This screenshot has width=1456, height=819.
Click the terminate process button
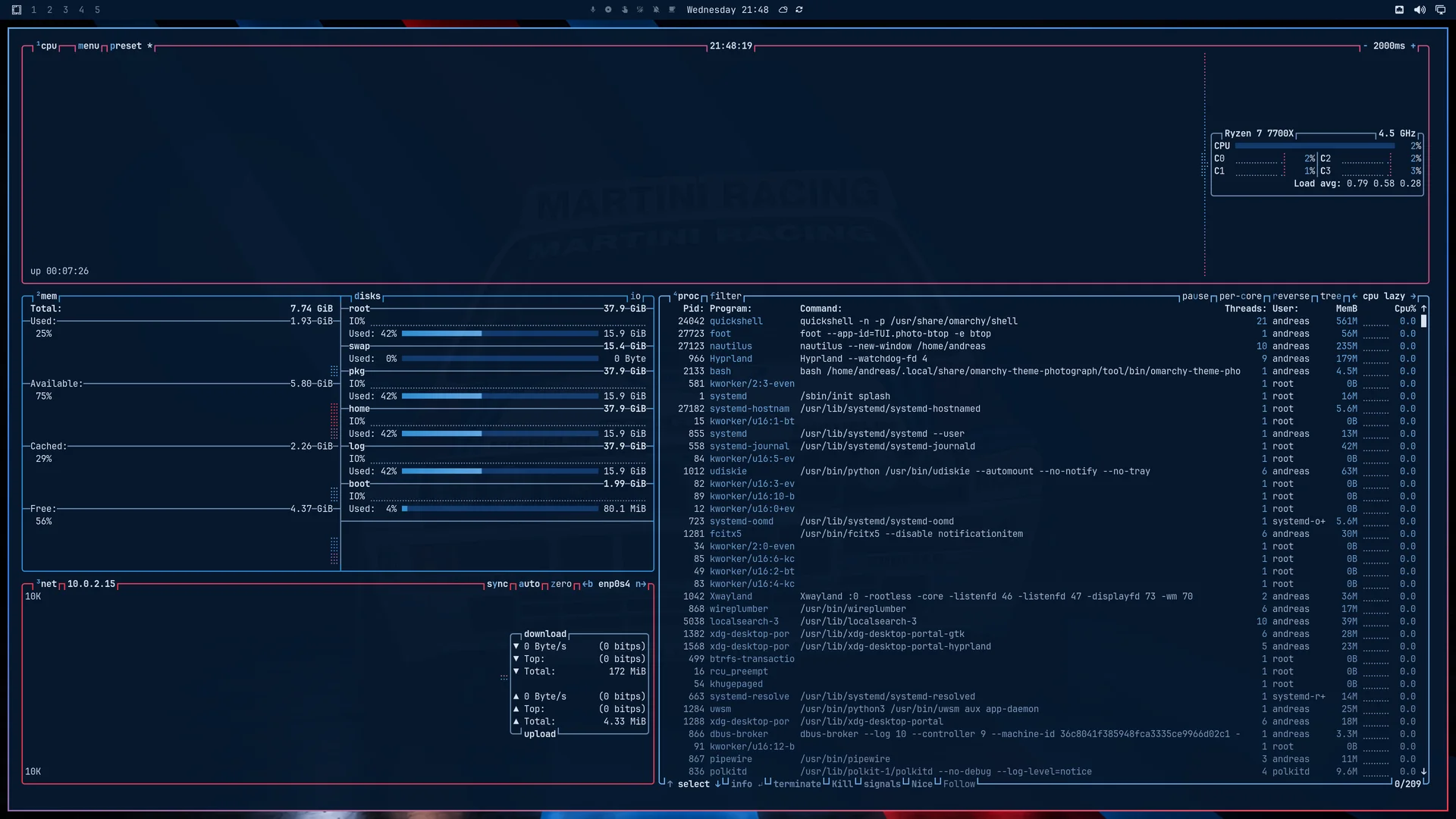pyautogui.click(x=797, y=784)
